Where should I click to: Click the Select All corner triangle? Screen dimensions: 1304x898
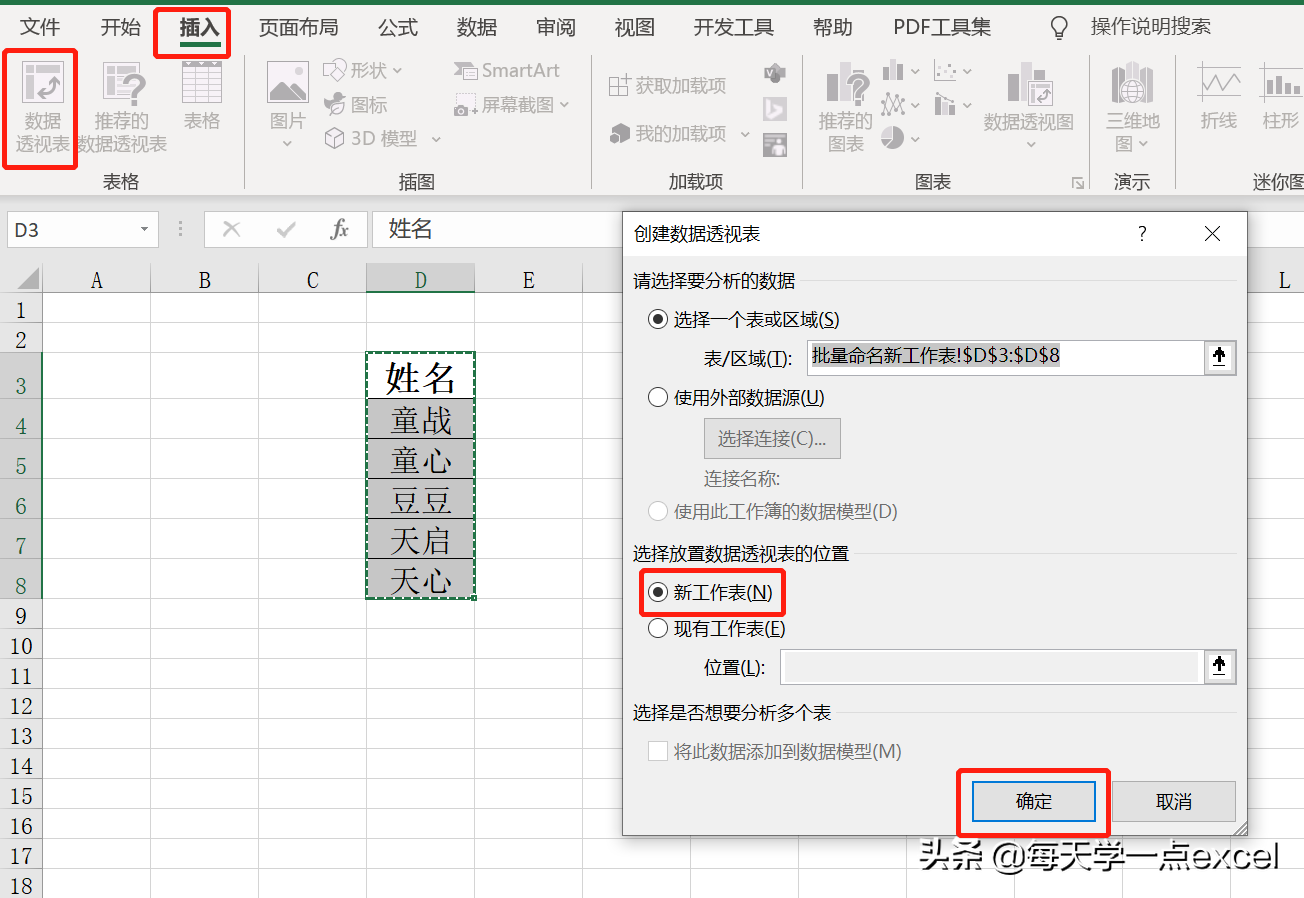(x=28, y=278)
